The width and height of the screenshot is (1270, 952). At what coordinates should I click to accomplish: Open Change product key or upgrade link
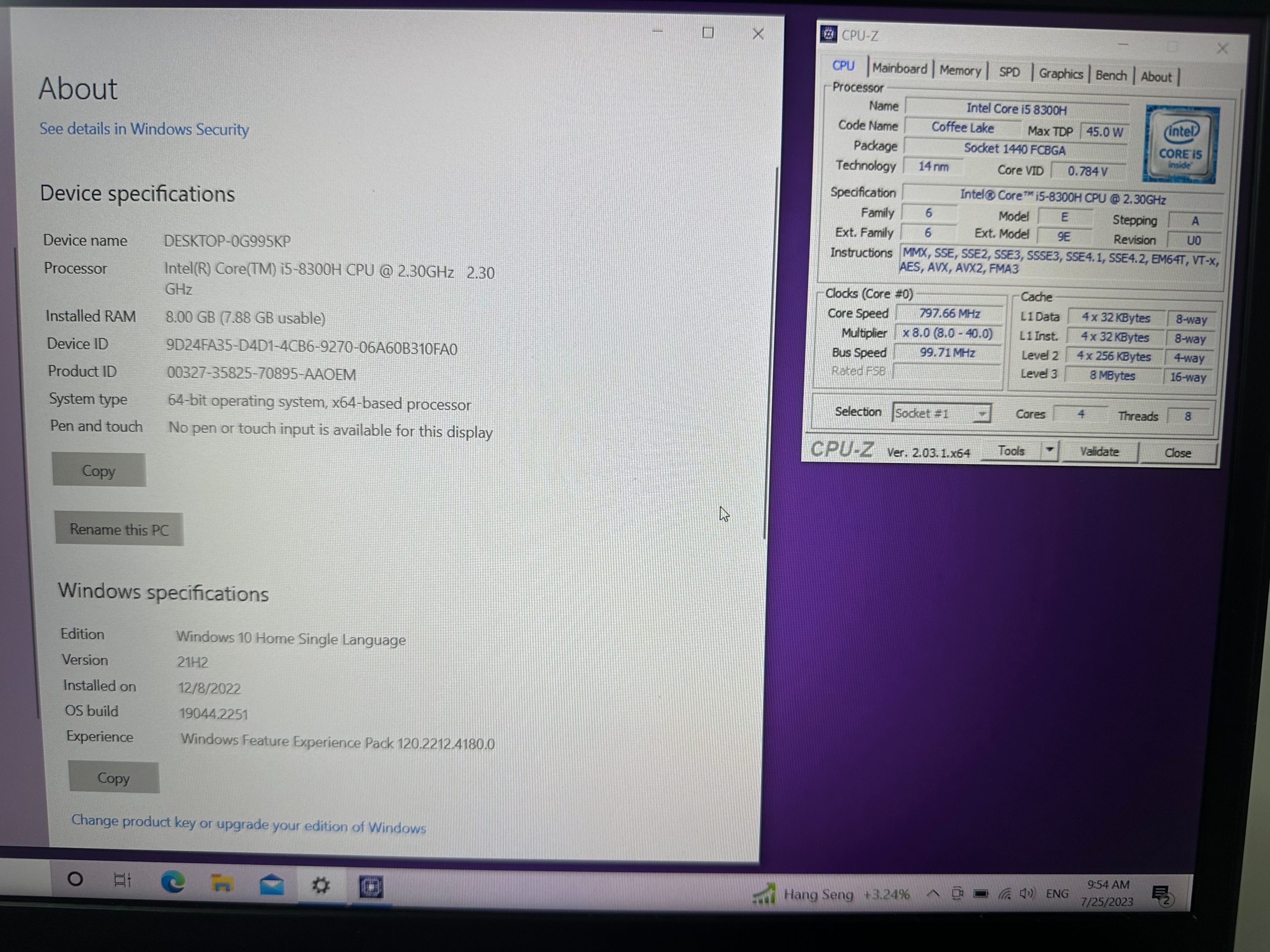(249, 824)
